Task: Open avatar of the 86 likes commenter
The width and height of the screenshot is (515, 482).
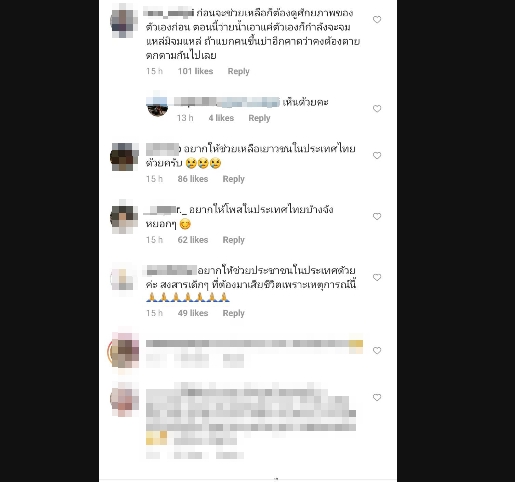Action: click(x=124, y=157)
